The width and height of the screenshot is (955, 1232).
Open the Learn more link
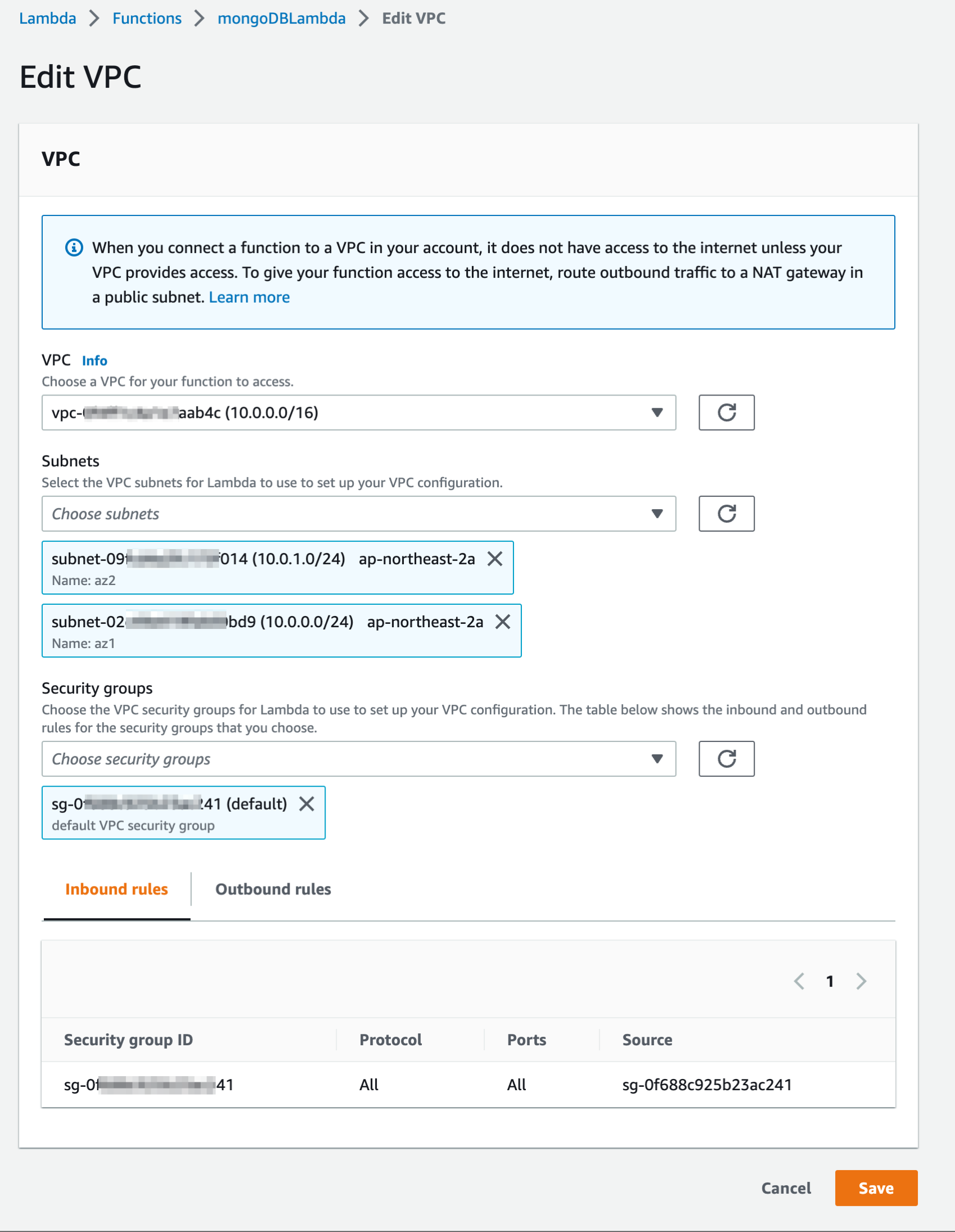coord(249,296)
